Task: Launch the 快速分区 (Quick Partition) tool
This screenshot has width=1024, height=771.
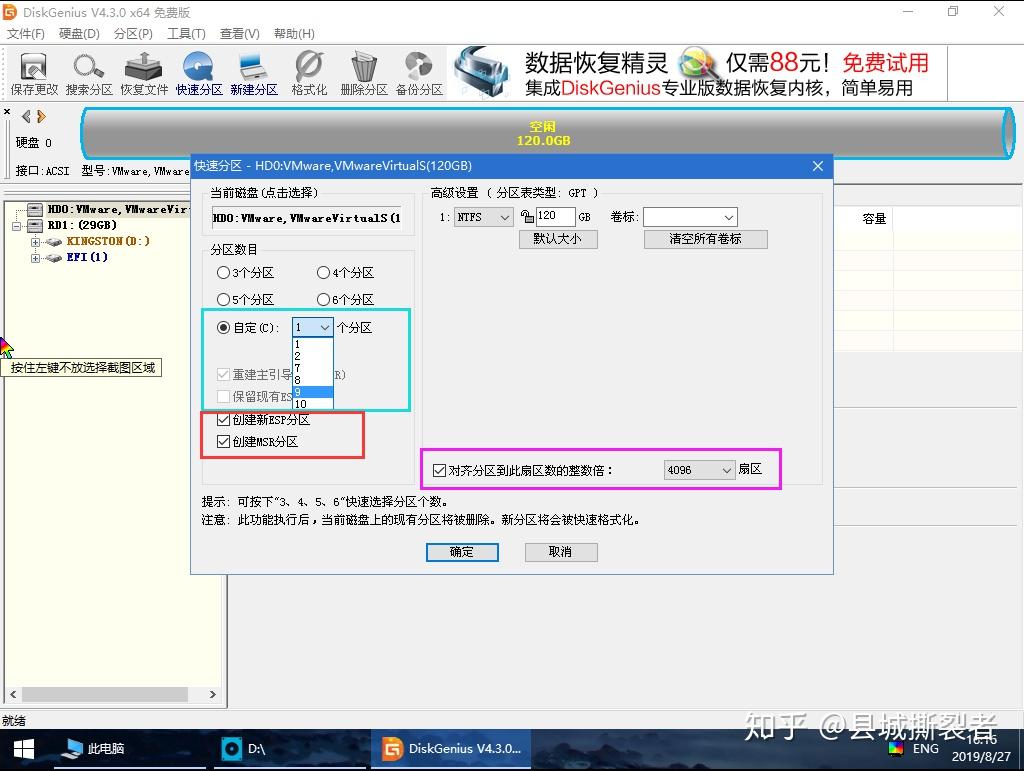Action: (198, 72)
